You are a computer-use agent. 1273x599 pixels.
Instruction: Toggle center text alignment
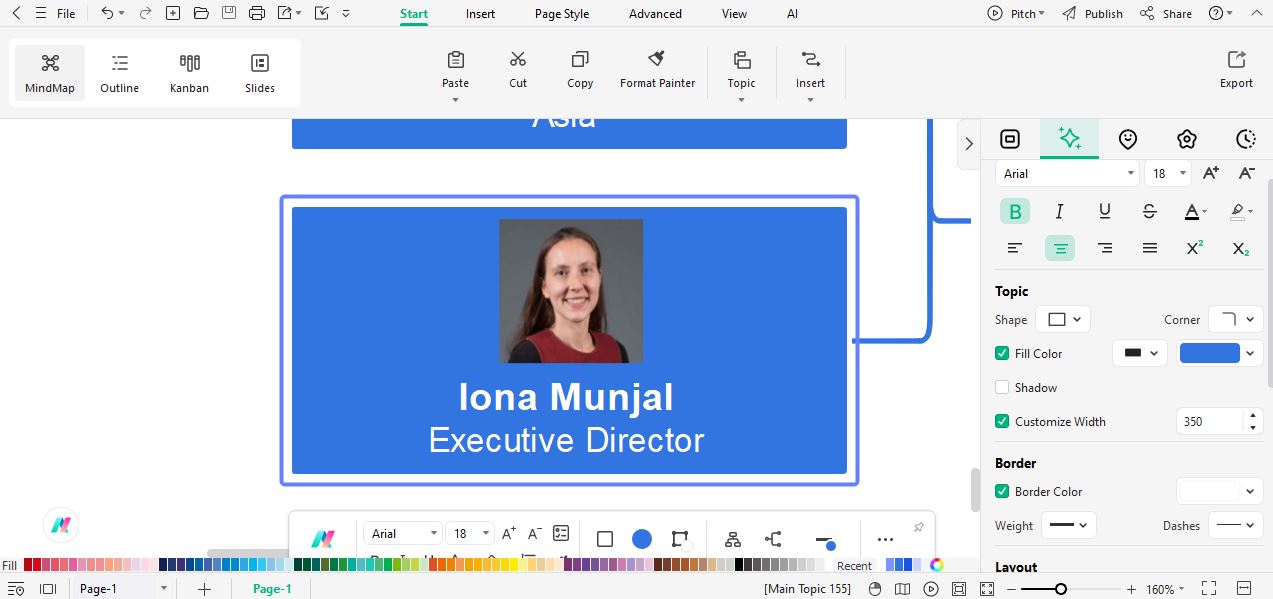point(1060,248)
